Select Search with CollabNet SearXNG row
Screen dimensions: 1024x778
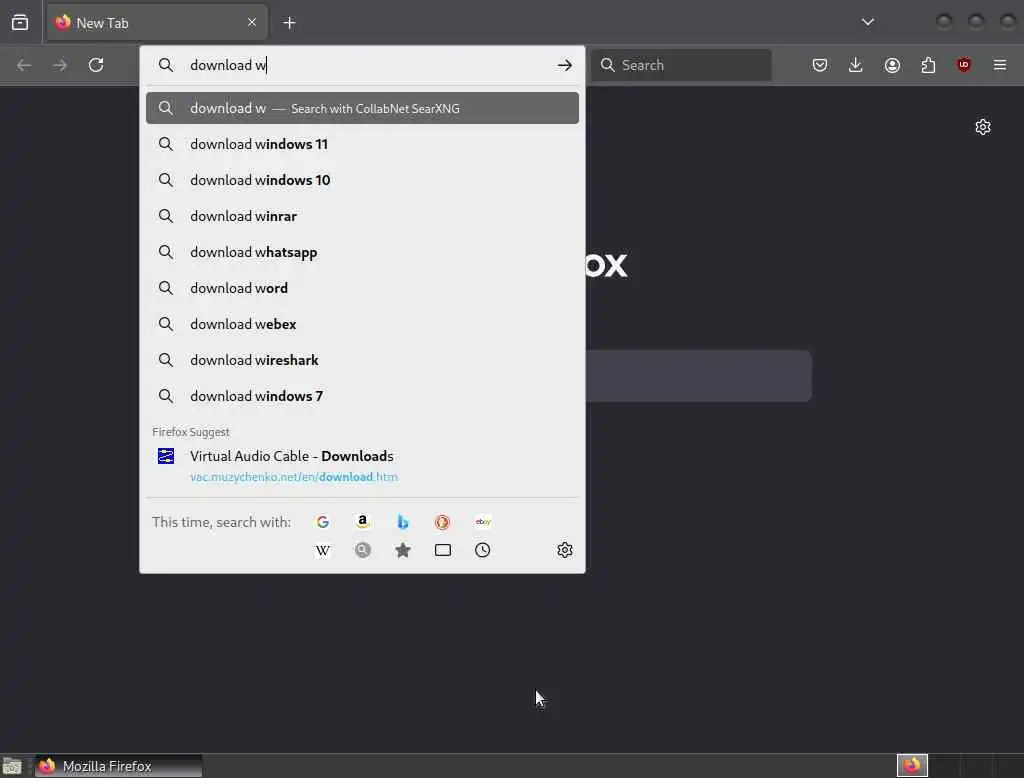(362, 108)
